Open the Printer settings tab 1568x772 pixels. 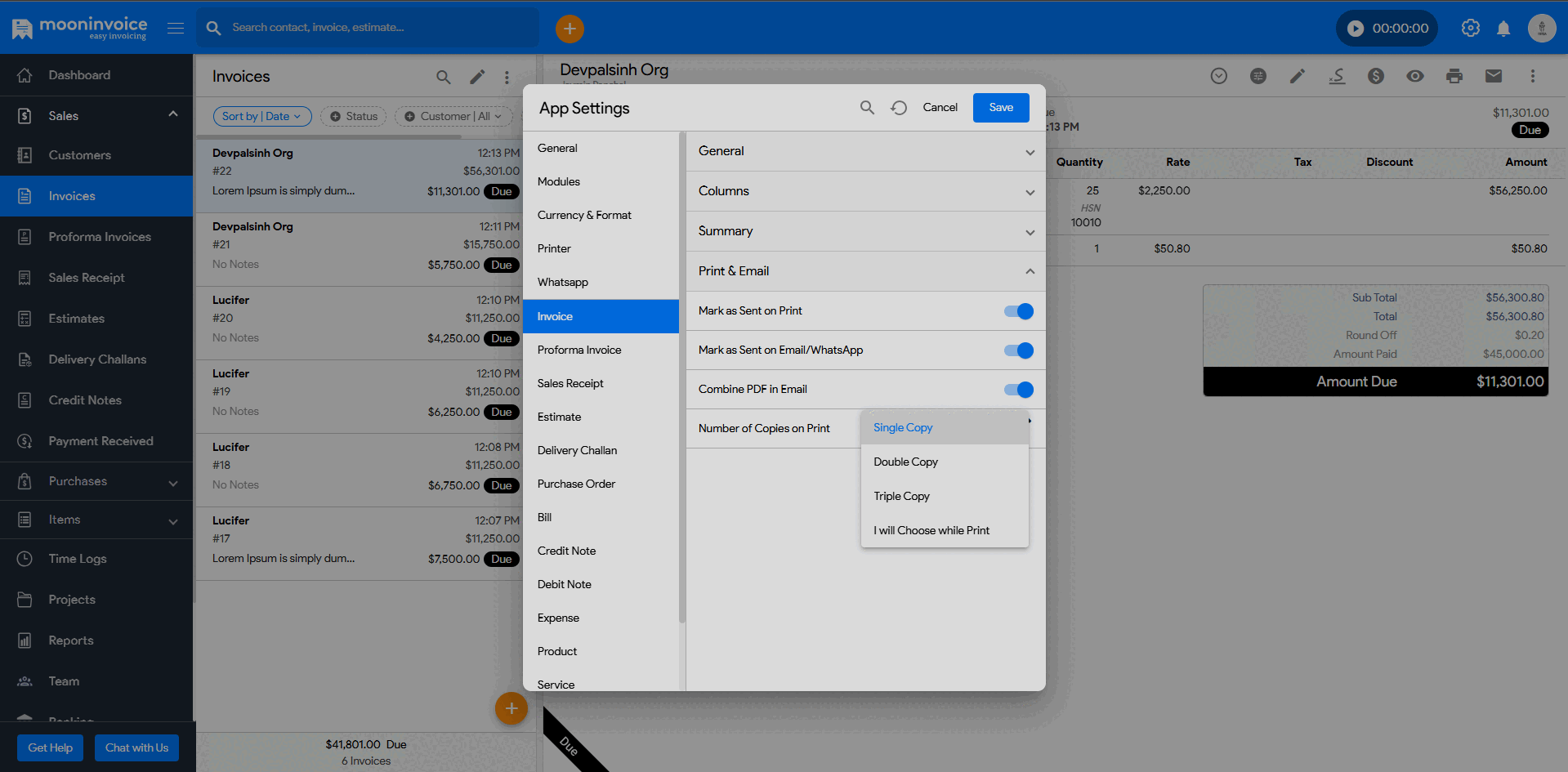point(601,249)
